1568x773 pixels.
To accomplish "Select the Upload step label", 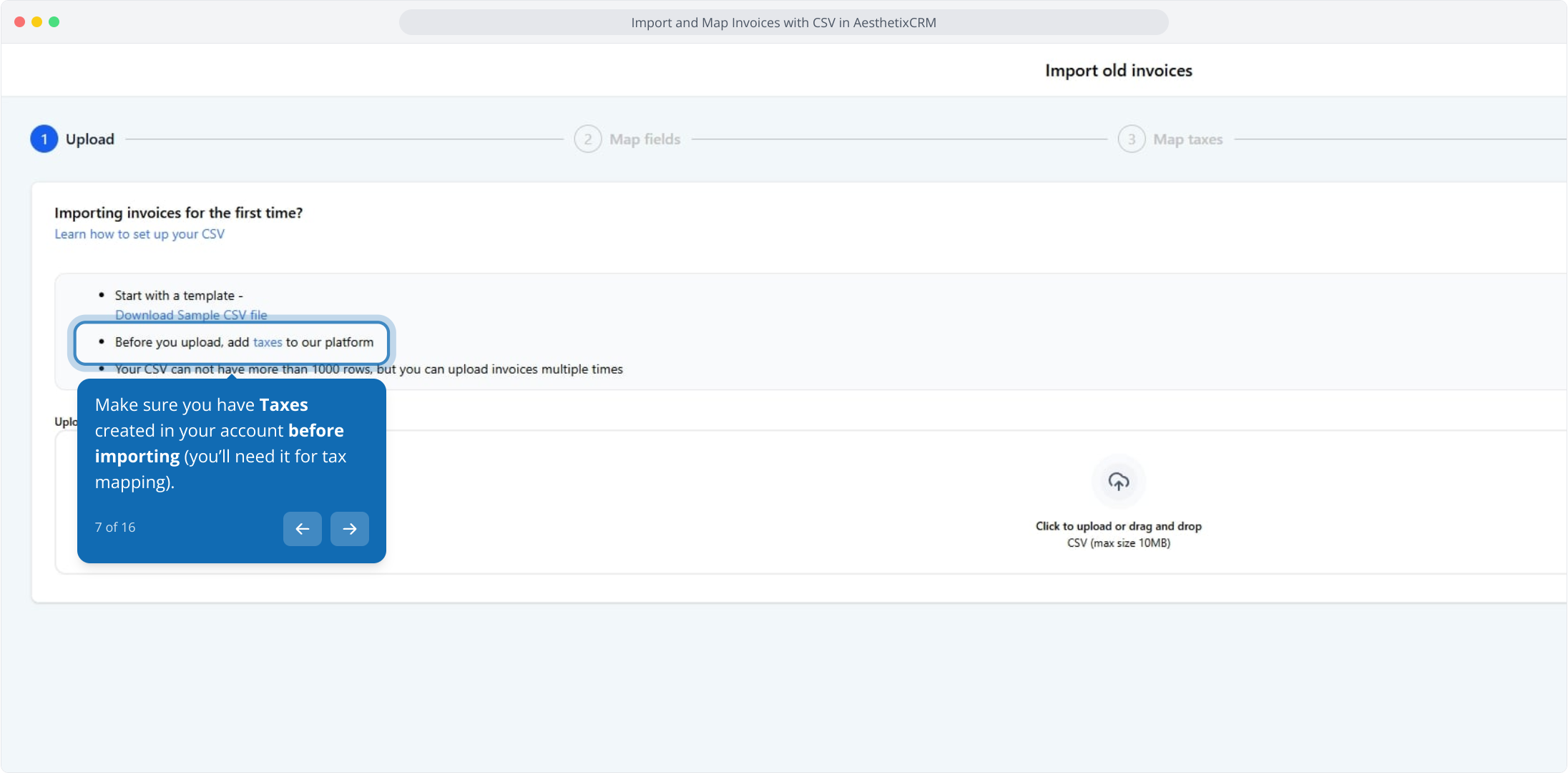I will (x=90, y=140).
